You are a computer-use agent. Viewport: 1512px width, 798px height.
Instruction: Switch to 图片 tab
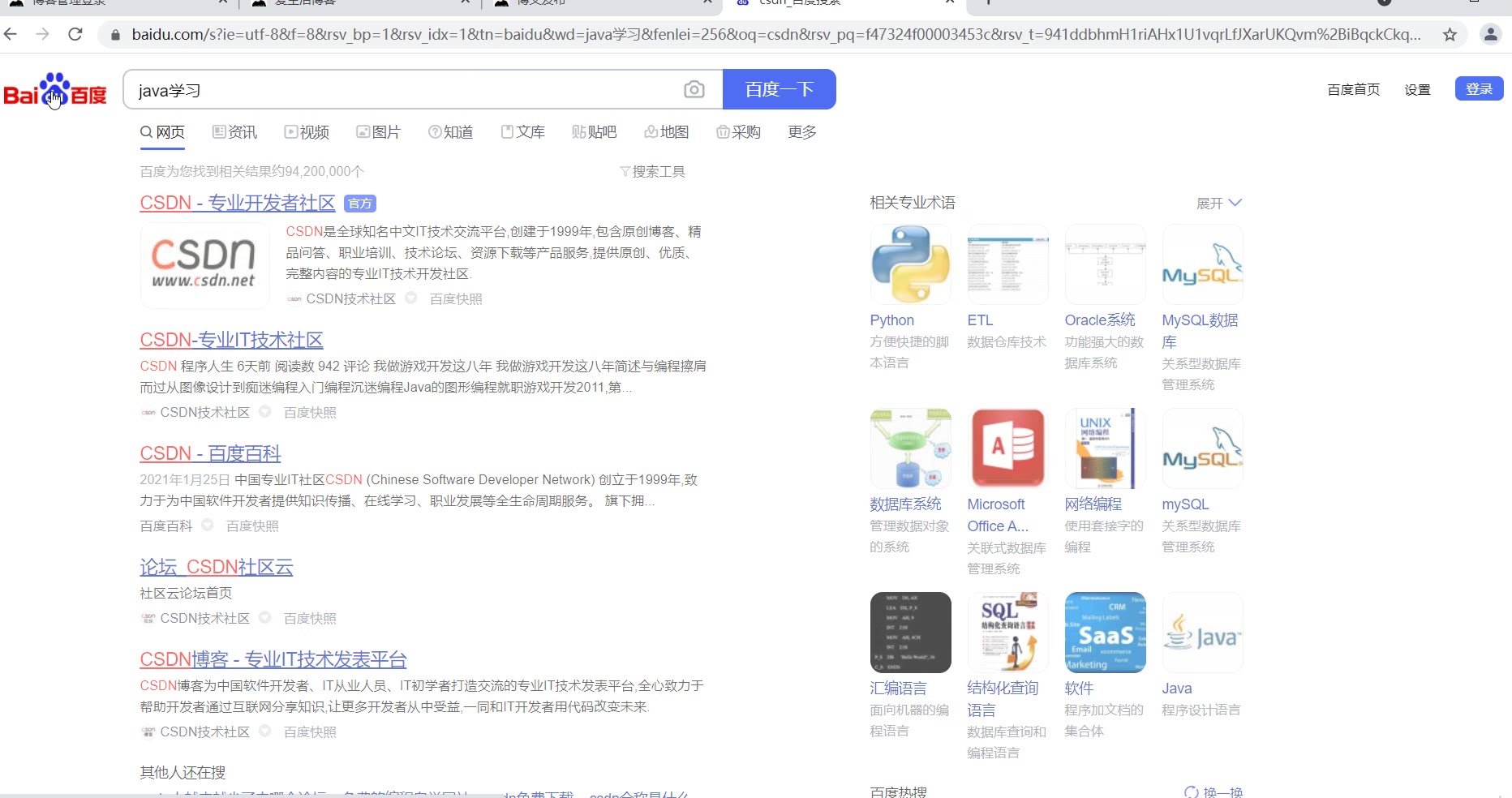coord(379,132)
